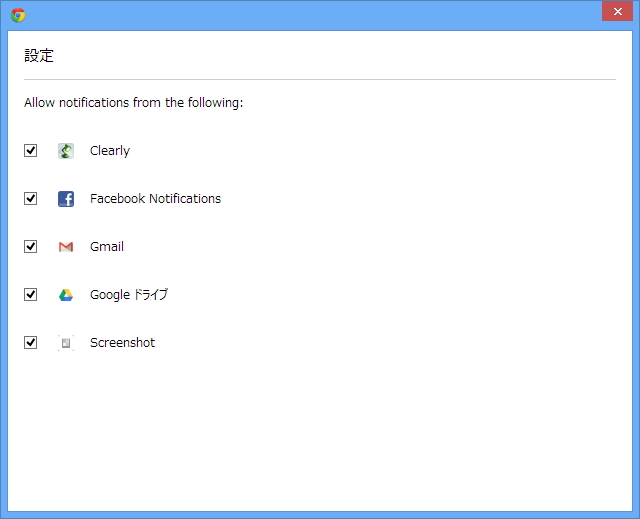Disable Gmail notifications checkbox

[x=31, y=246]
